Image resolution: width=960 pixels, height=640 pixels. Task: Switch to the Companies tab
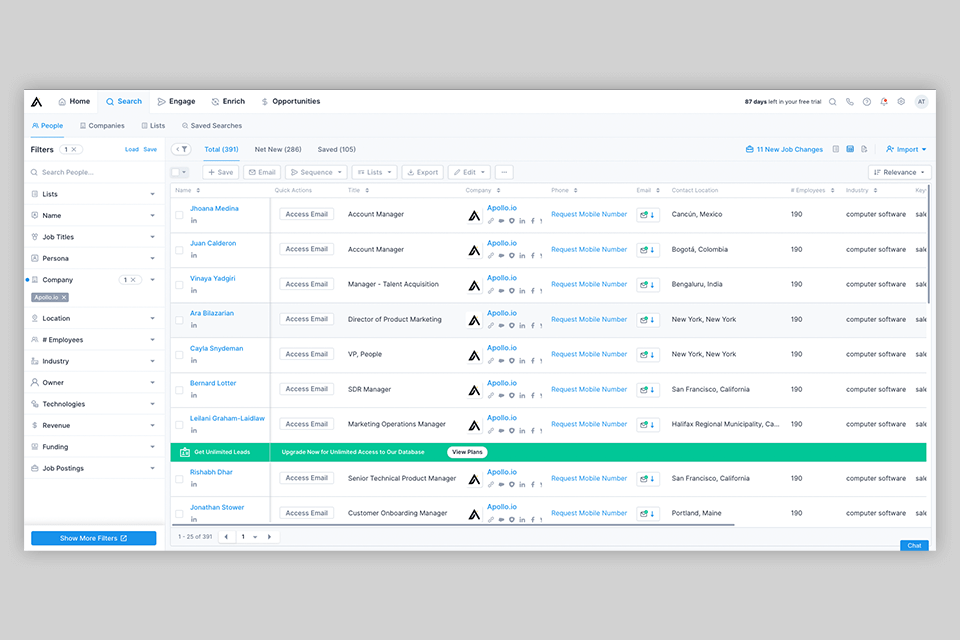(102, 126)
